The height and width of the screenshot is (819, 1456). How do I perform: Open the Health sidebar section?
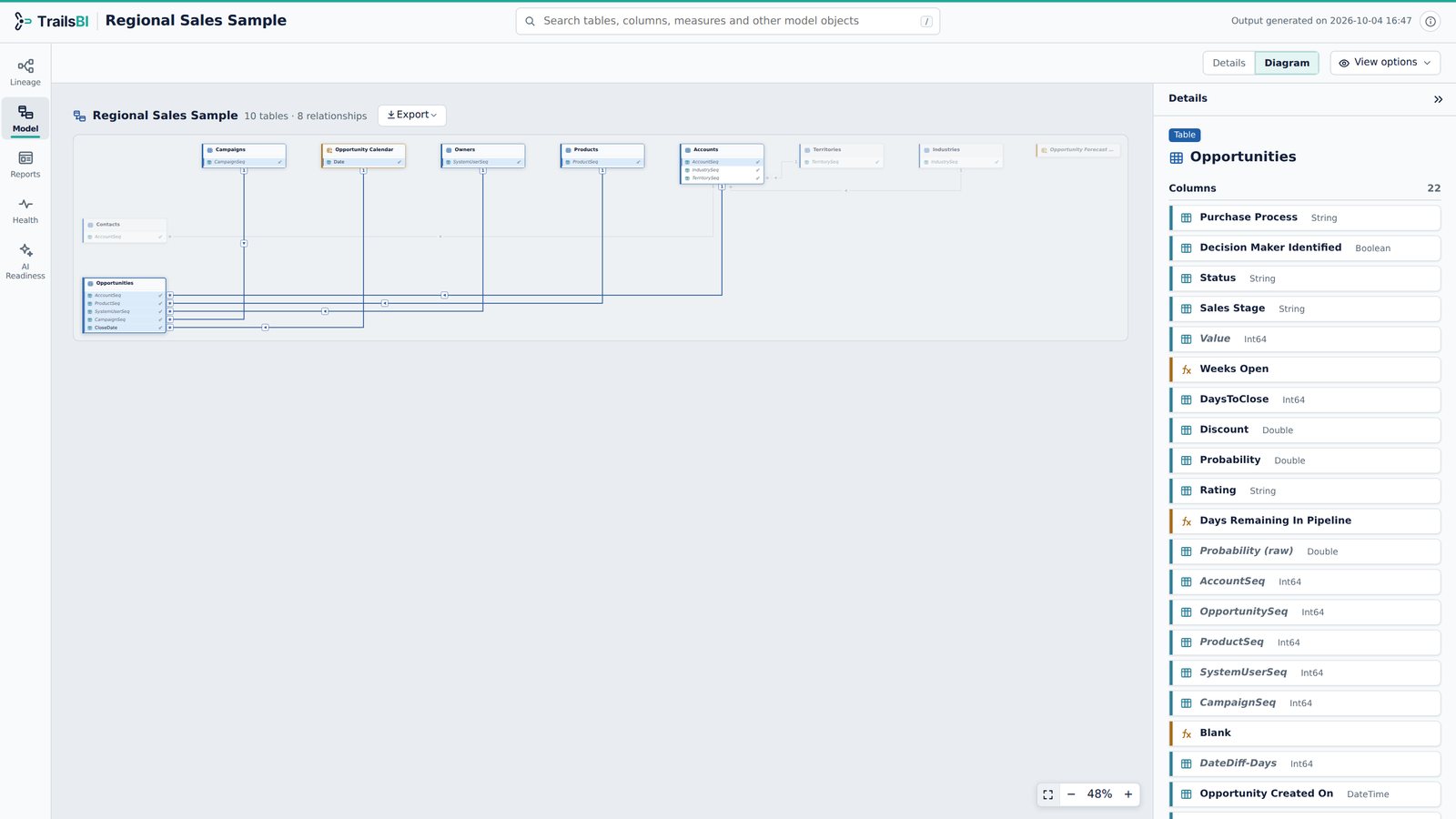25,210
